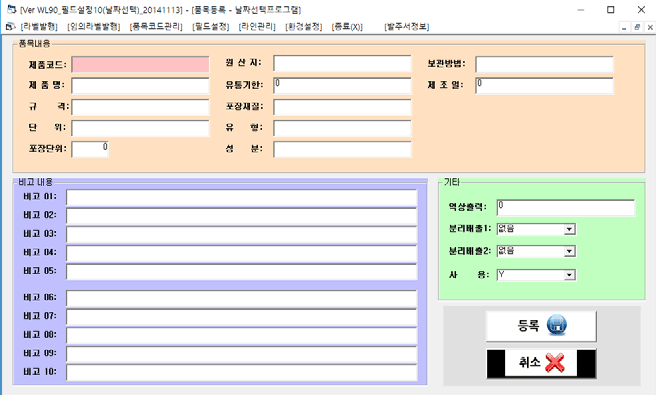Click the 기타 group title
The height and width of the screenshot is (395, 656).
click(x=452, y=182)
